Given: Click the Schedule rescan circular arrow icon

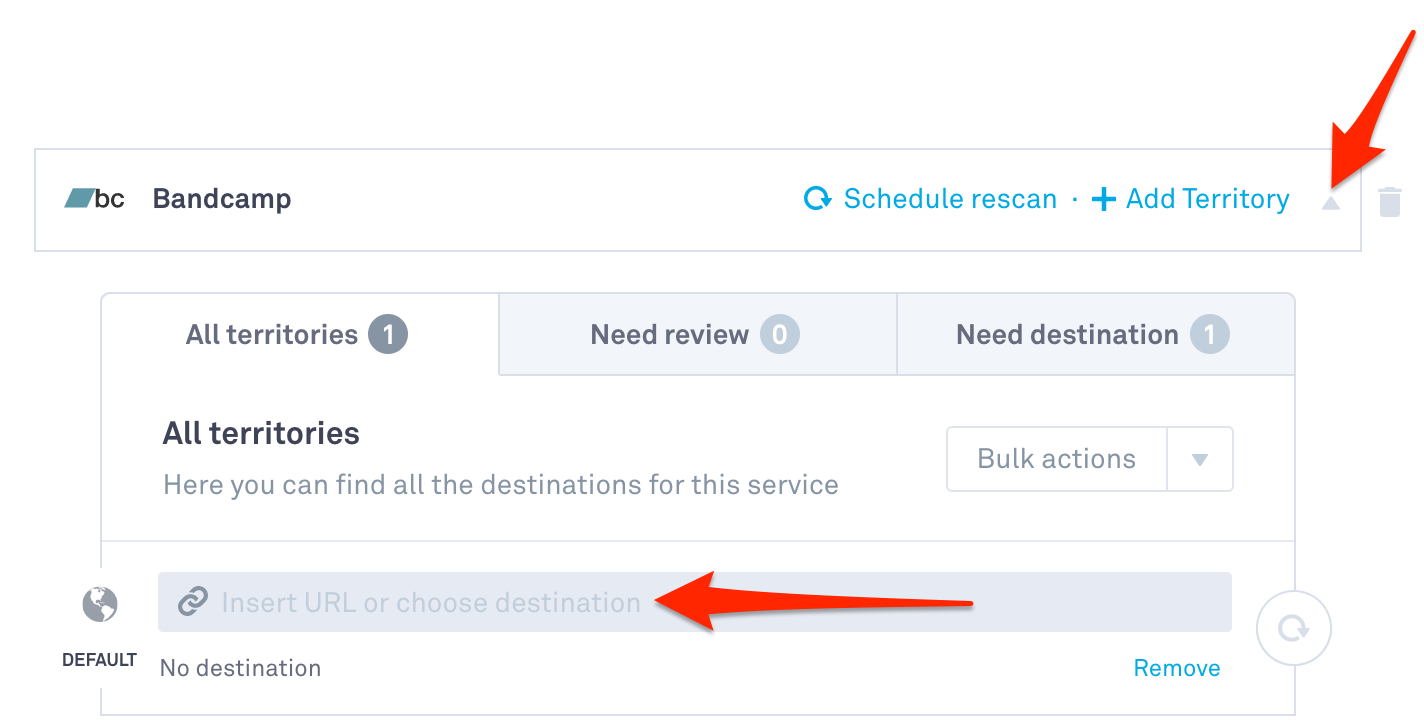Looking at the screenshot, I should pos(818,199).
